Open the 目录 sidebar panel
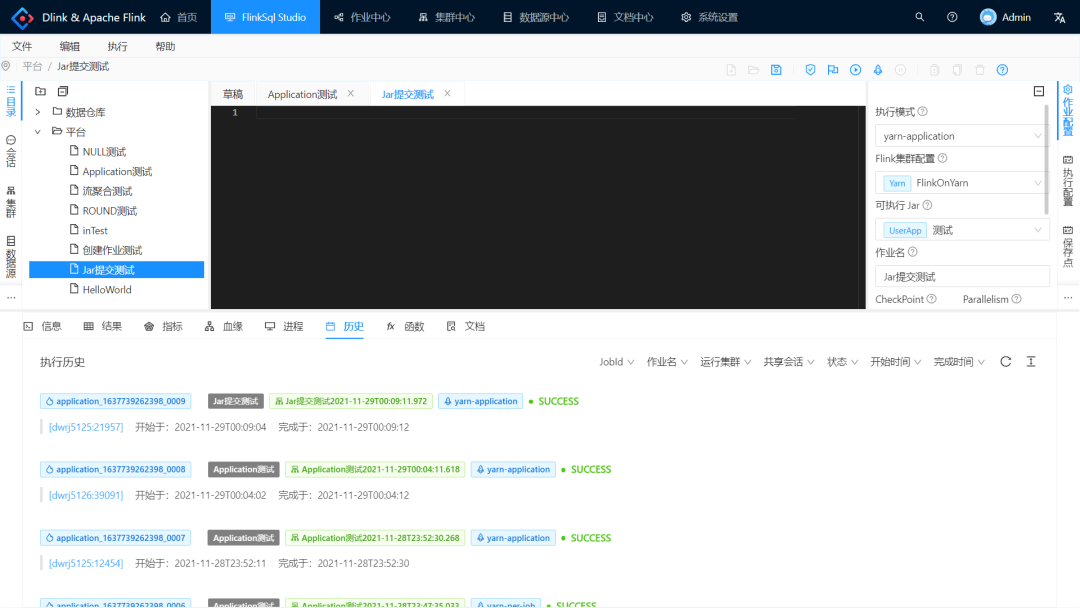1080x608 pixels. click(11, 101)
